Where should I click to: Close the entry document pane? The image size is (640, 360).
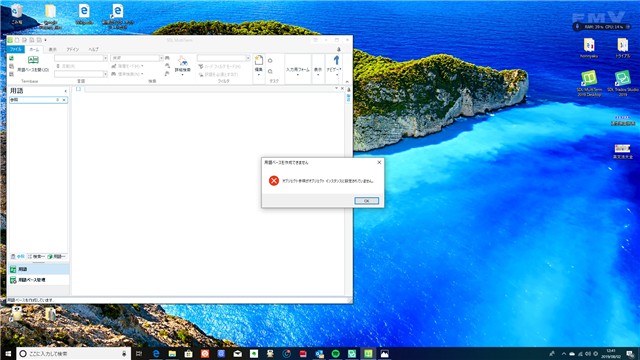342,89
